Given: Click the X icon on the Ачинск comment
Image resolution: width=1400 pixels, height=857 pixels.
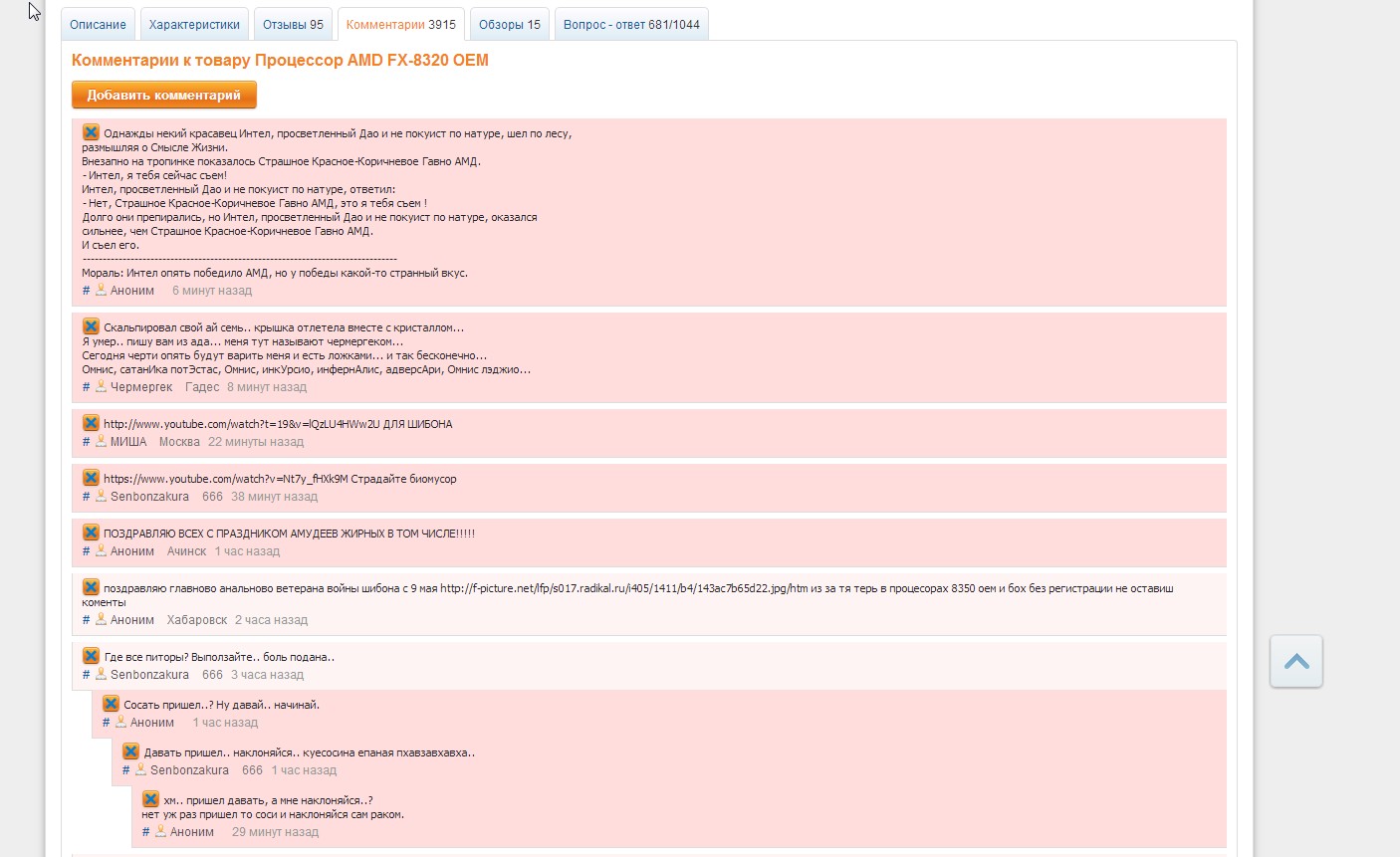Looking at the screenshot, I should point(91,533).
